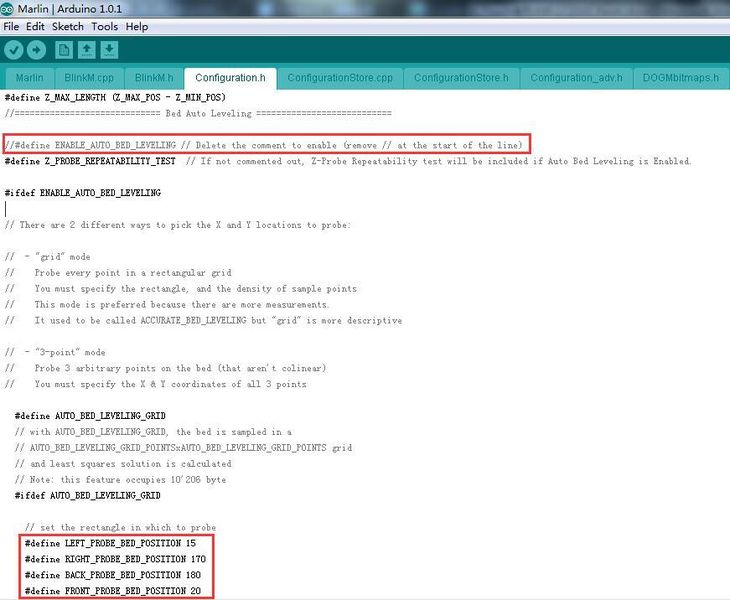Open the Help menu
The image size is (730, 600).
[x=137, y=27]
